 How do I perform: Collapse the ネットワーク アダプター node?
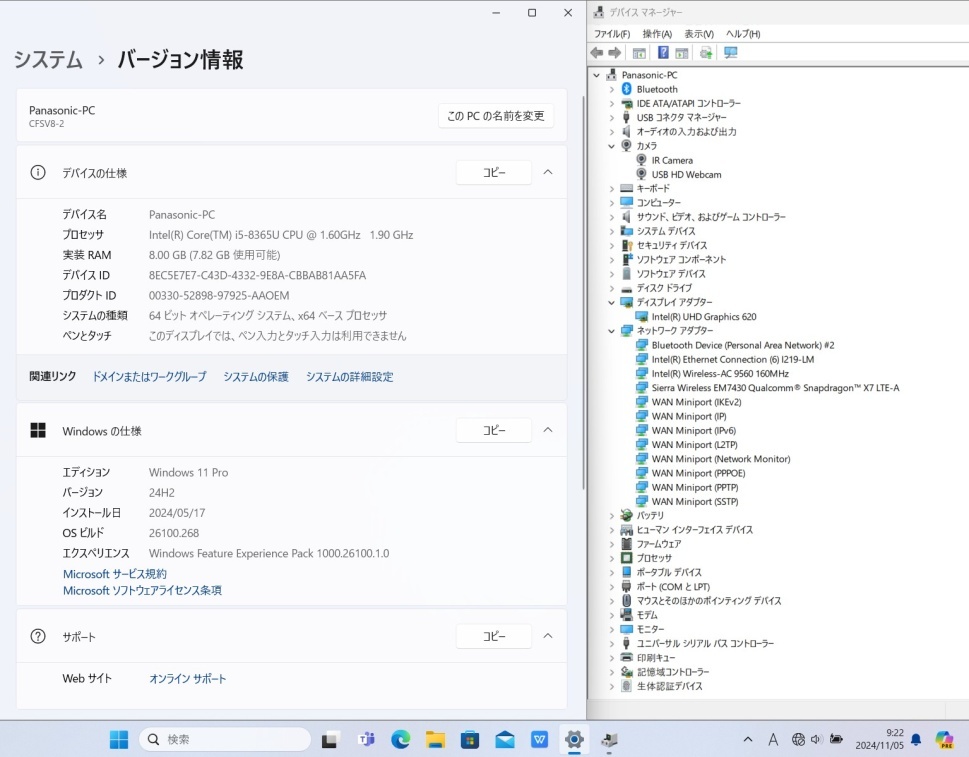pyautogui.click(x=612, y=331)
